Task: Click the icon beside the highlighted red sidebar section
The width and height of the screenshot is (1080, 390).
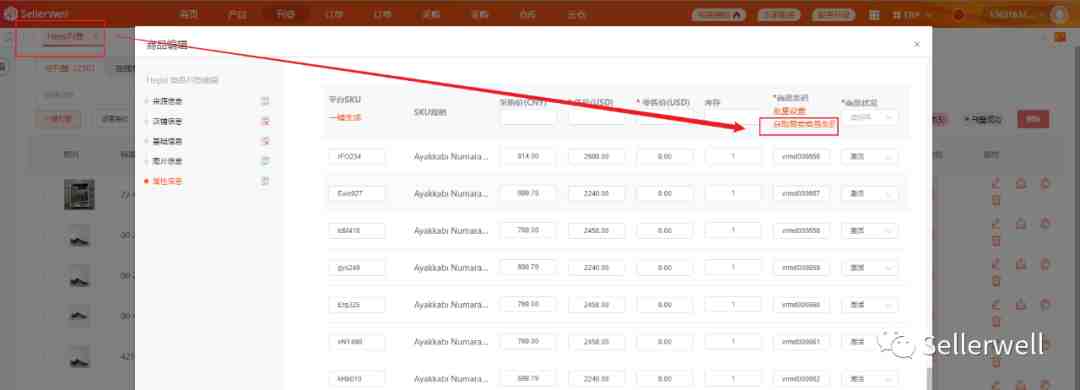Action: [265, 181]
